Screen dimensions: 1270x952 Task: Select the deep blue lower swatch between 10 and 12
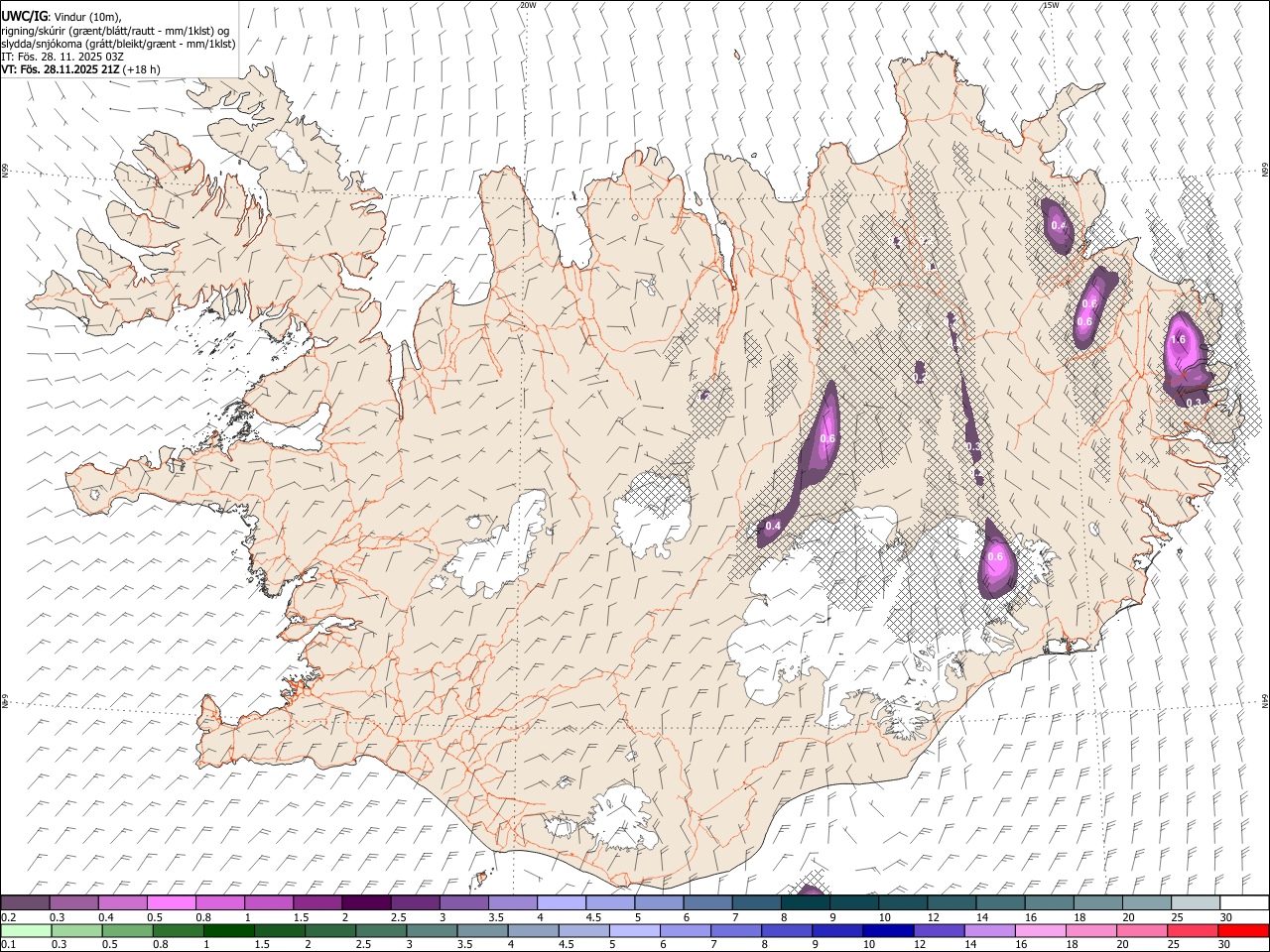coord(888,930)
